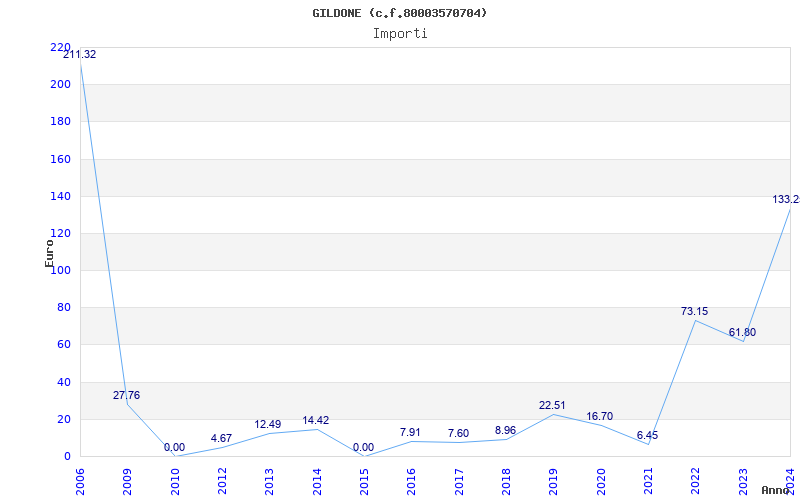This screenshot has height=500, width=800.
Task: Click the 0 y-axis tick label
Action: [x=67, y=457]
